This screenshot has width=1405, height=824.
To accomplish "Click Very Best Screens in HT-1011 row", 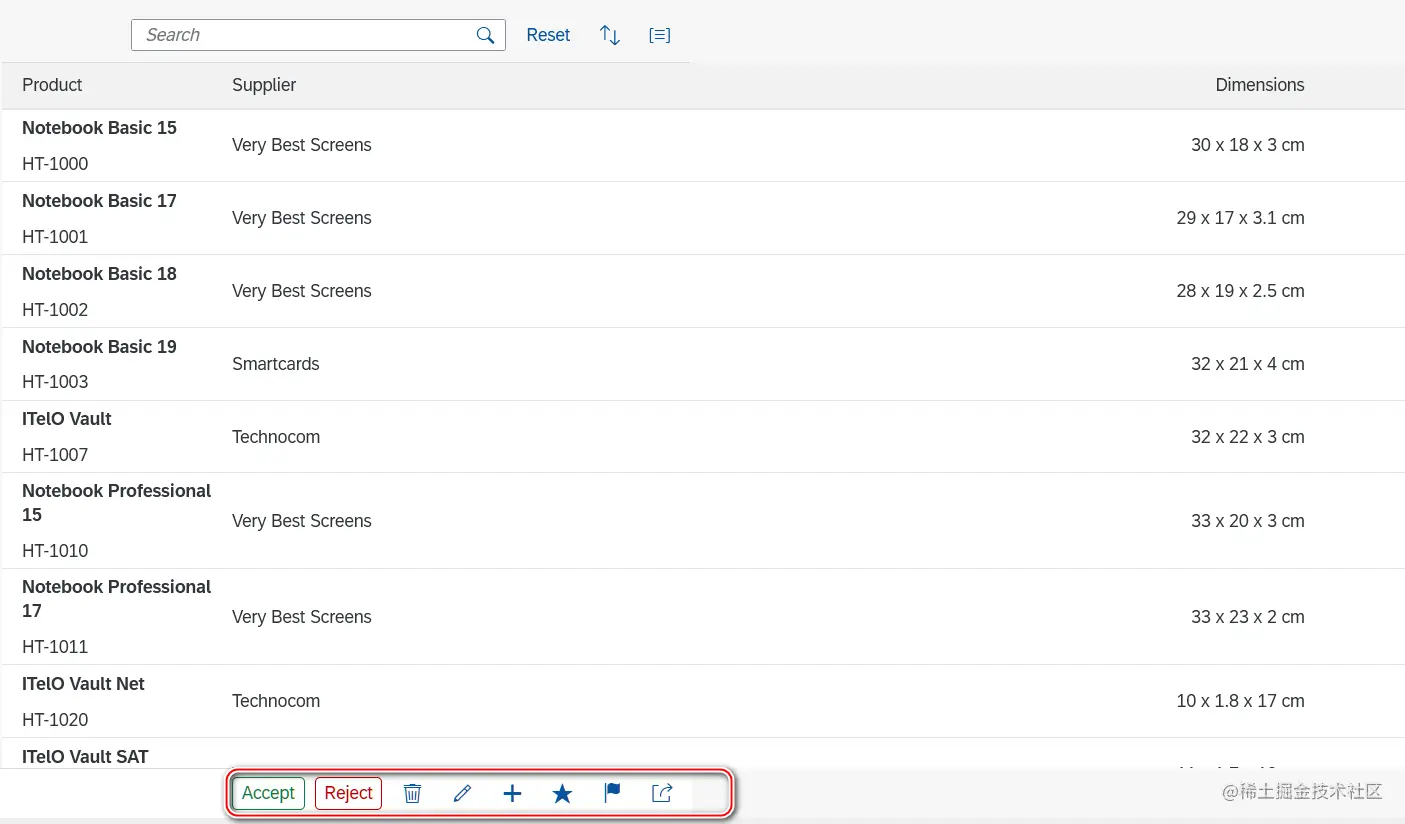I will [x=302, y=617].
